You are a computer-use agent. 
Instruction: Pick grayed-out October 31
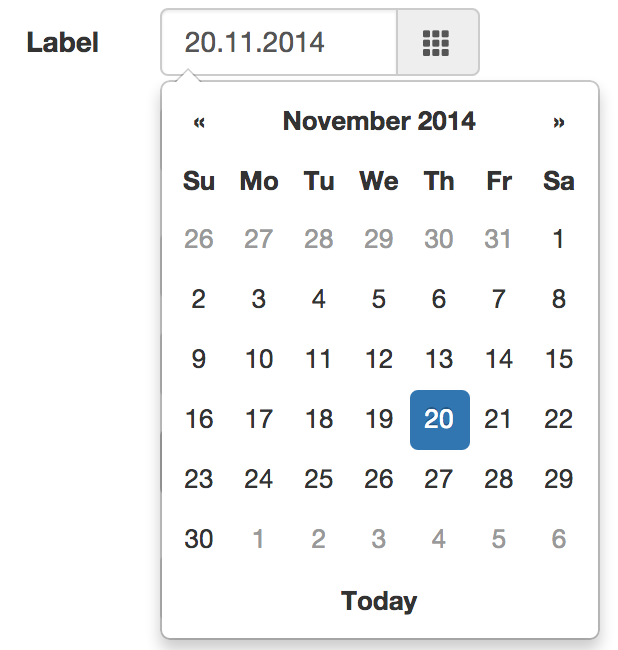pyautogui.click(x=499, y=239)
